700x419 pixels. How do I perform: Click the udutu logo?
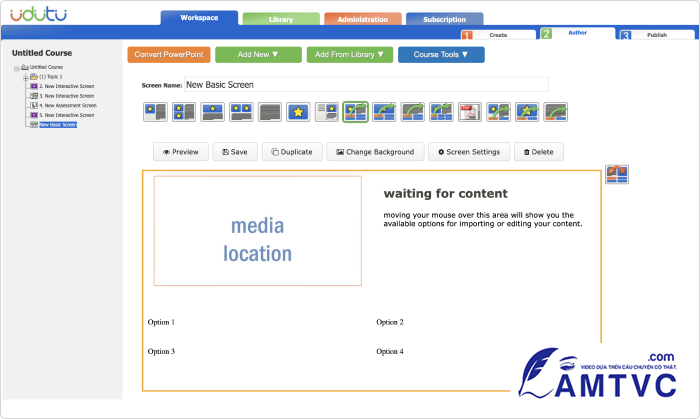(38, 15)
